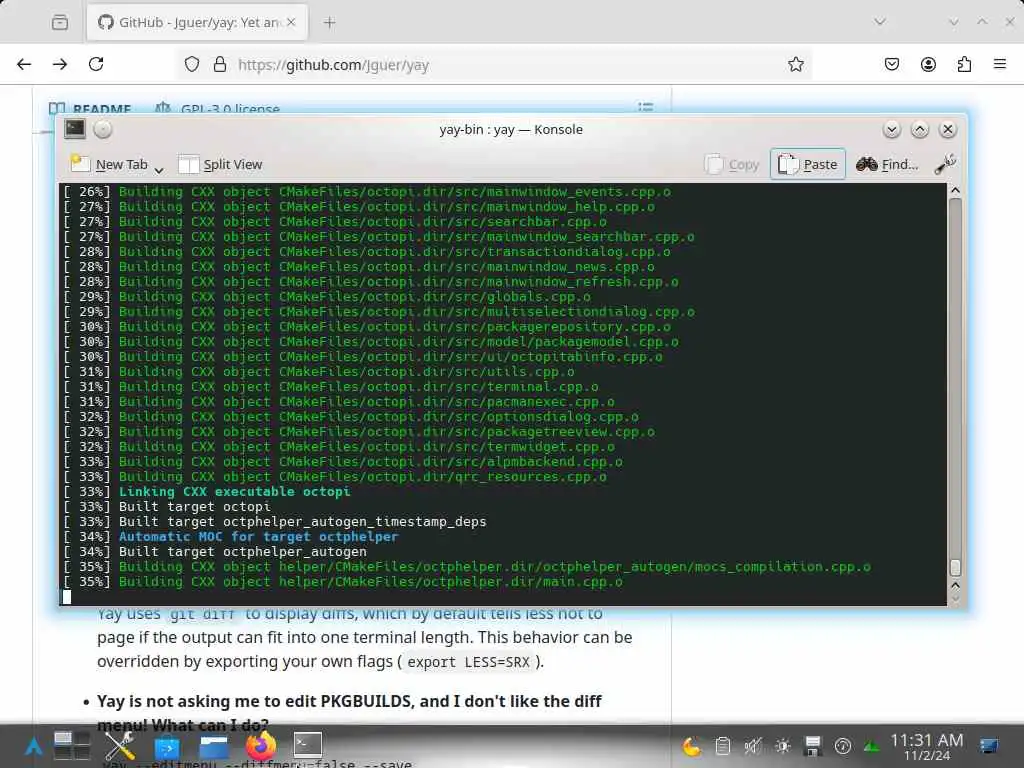The image size is (1024, 768).
Task: Activate Split View in Konsole
Action: pyautogui.click(x=220, y=165)
